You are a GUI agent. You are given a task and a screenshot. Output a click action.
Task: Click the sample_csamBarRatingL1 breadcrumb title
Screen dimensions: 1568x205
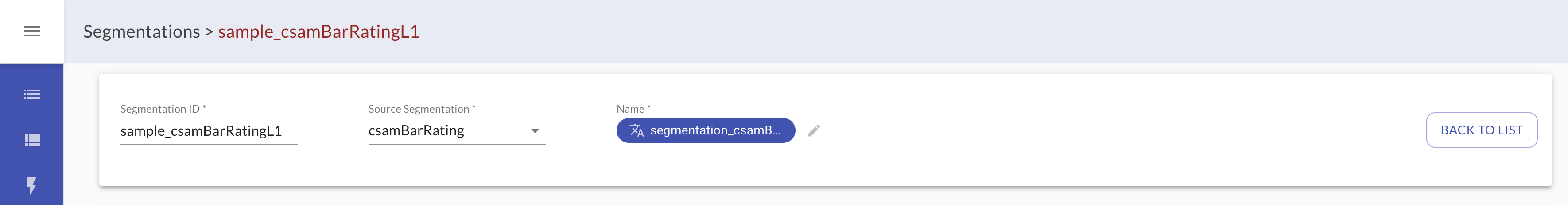[x=318, y=32]
